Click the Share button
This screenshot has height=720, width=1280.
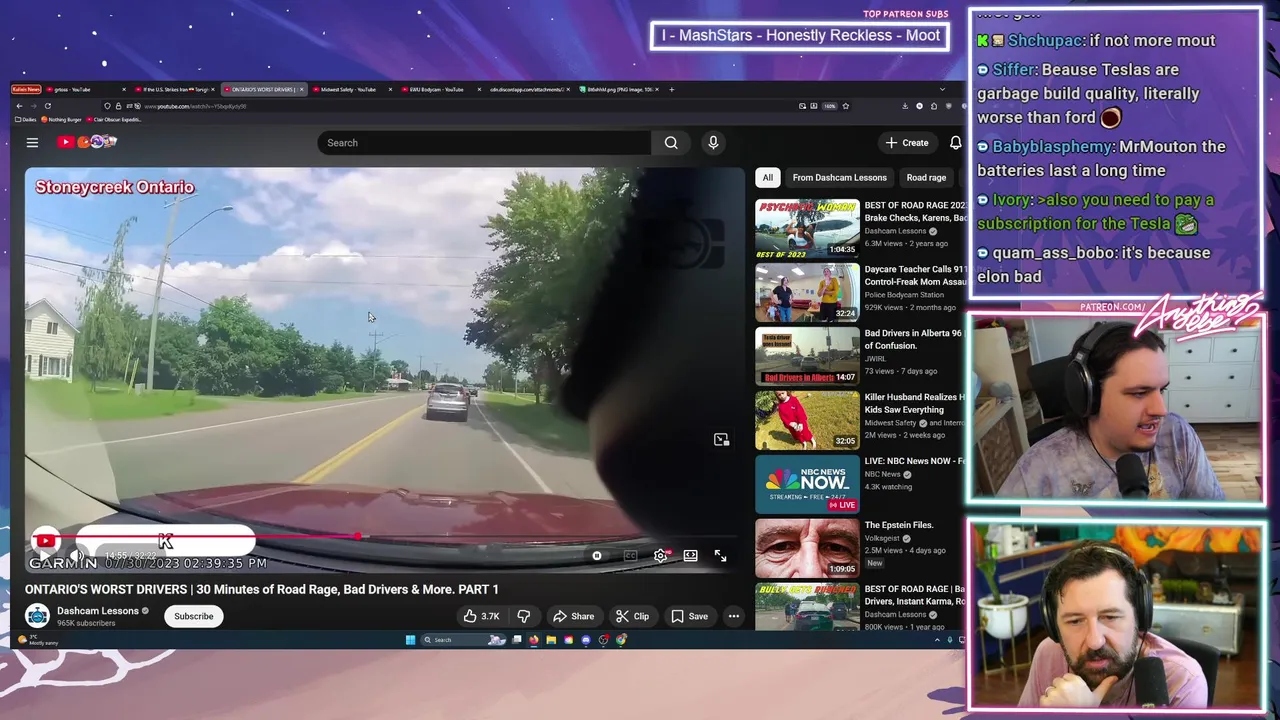coord(574,616)
